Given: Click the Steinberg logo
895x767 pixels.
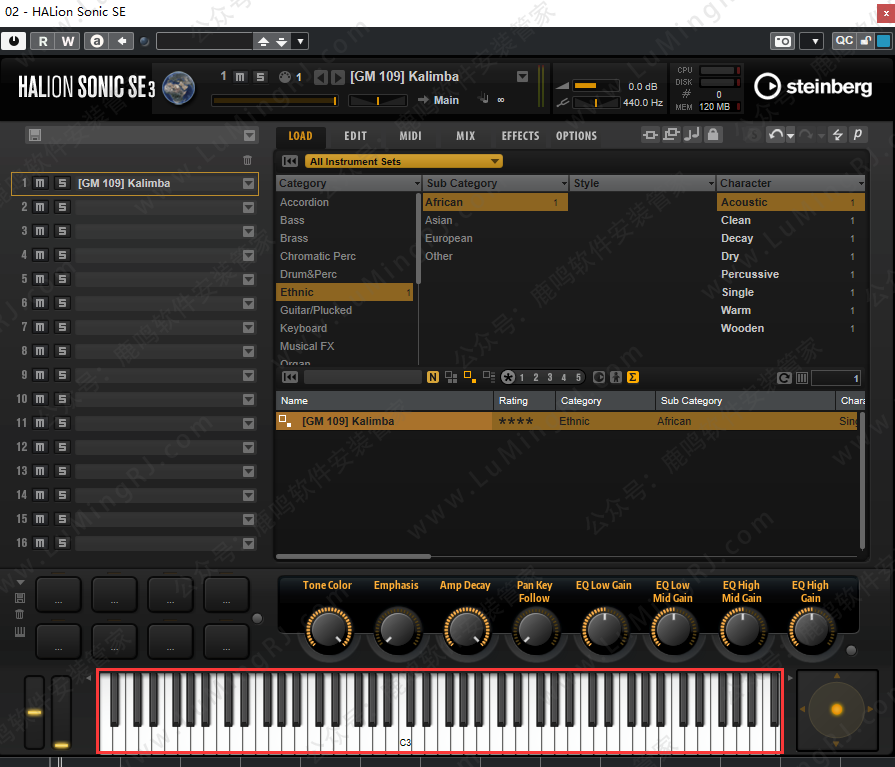Looking at the screenshot, I should (x=813, y=87).
